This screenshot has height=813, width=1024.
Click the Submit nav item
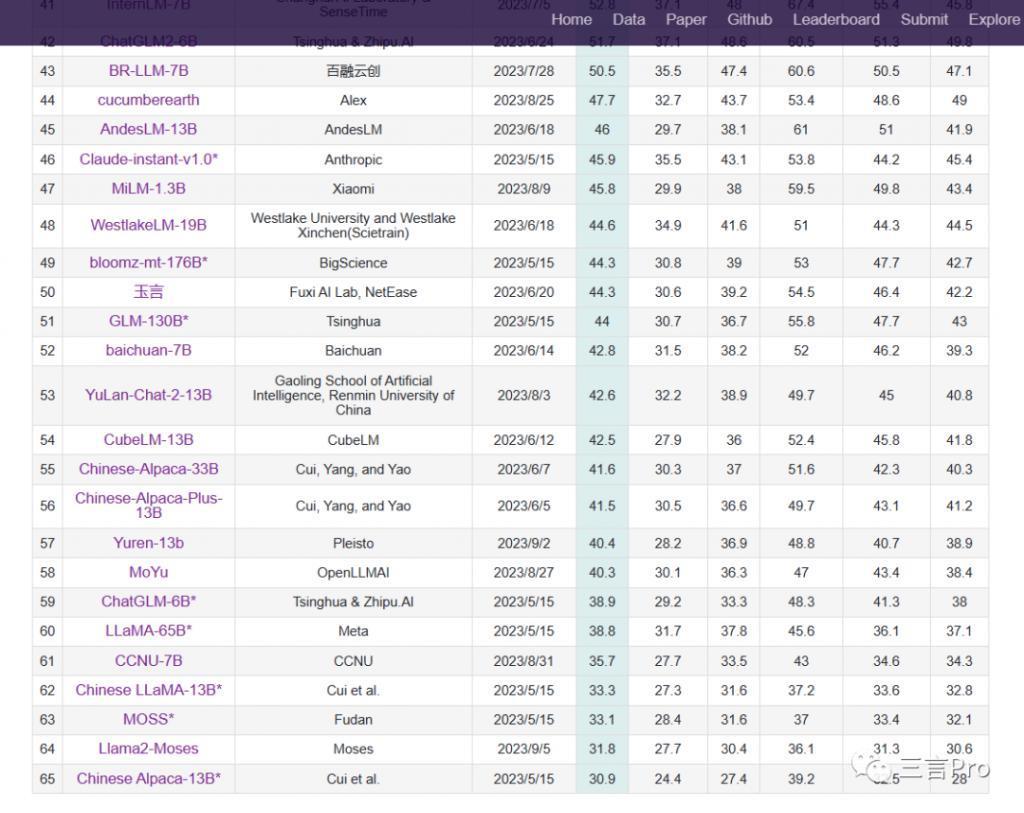pyautogui.click(x=924, y=19)
